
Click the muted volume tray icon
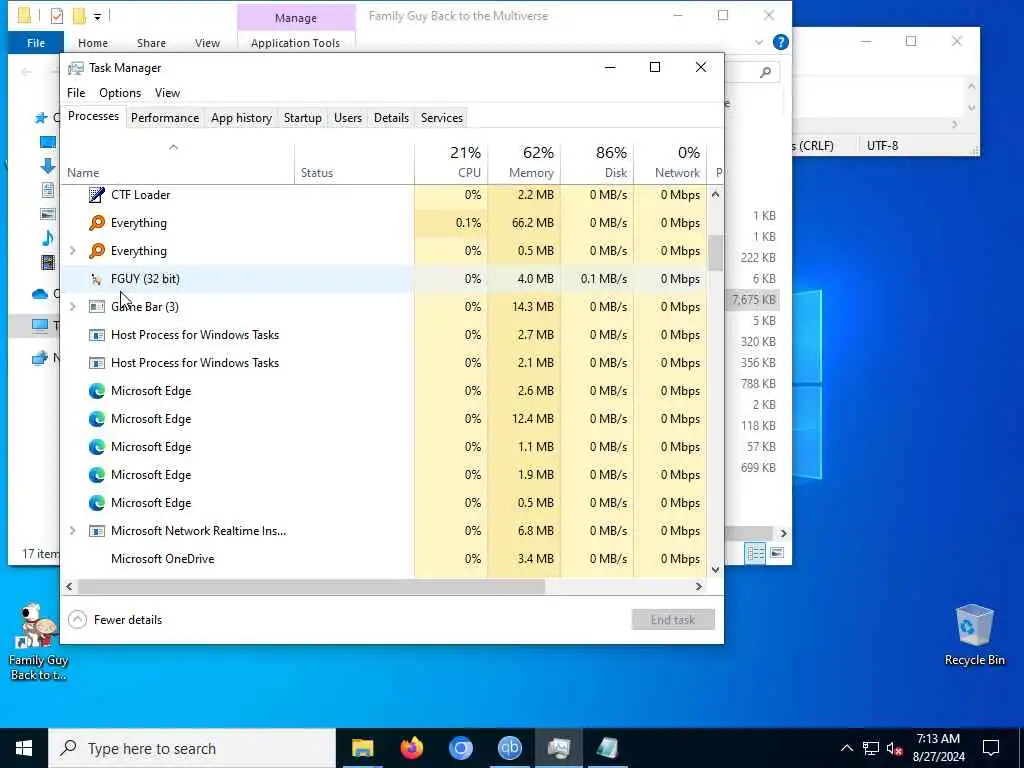click(x=895, y=748)
